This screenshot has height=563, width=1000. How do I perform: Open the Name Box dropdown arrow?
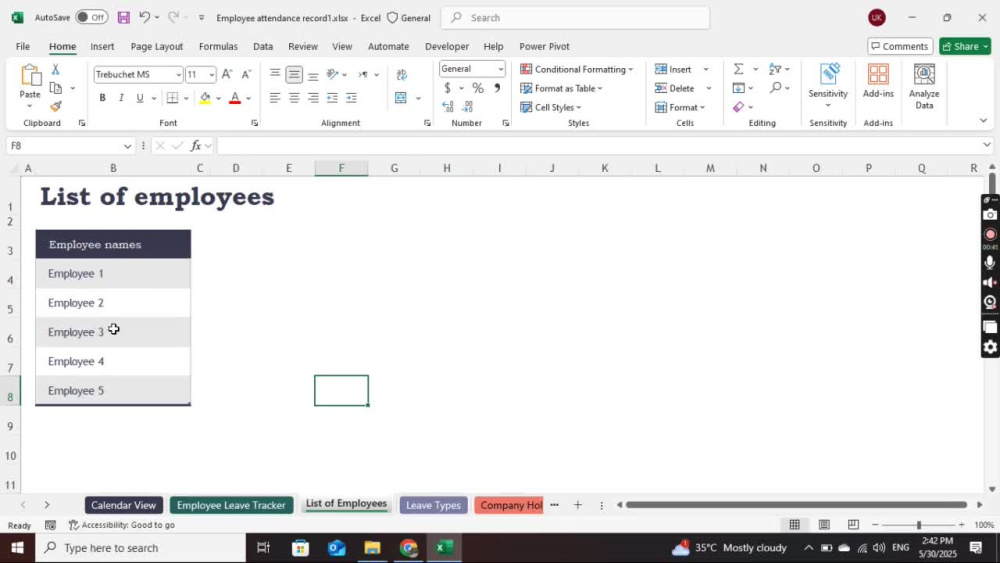pyautogui.click(x=128, y=146)
